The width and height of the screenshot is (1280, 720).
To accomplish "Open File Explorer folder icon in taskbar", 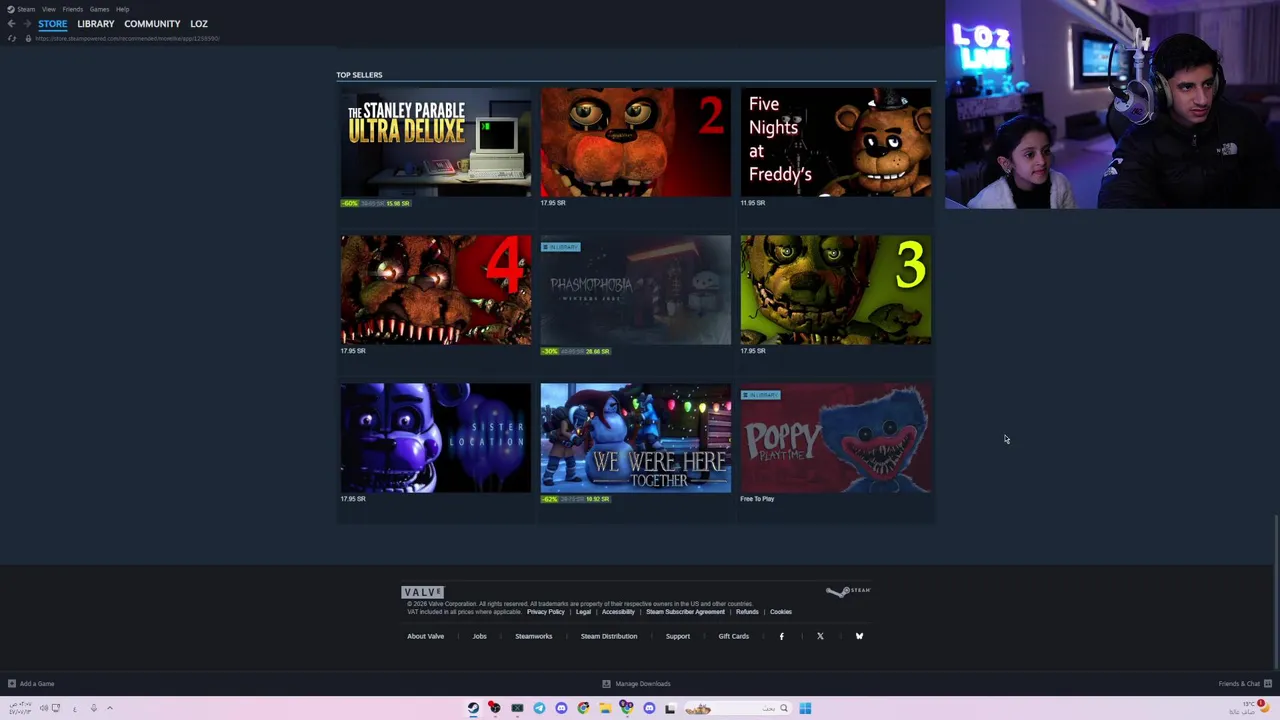I will (606, 708).
